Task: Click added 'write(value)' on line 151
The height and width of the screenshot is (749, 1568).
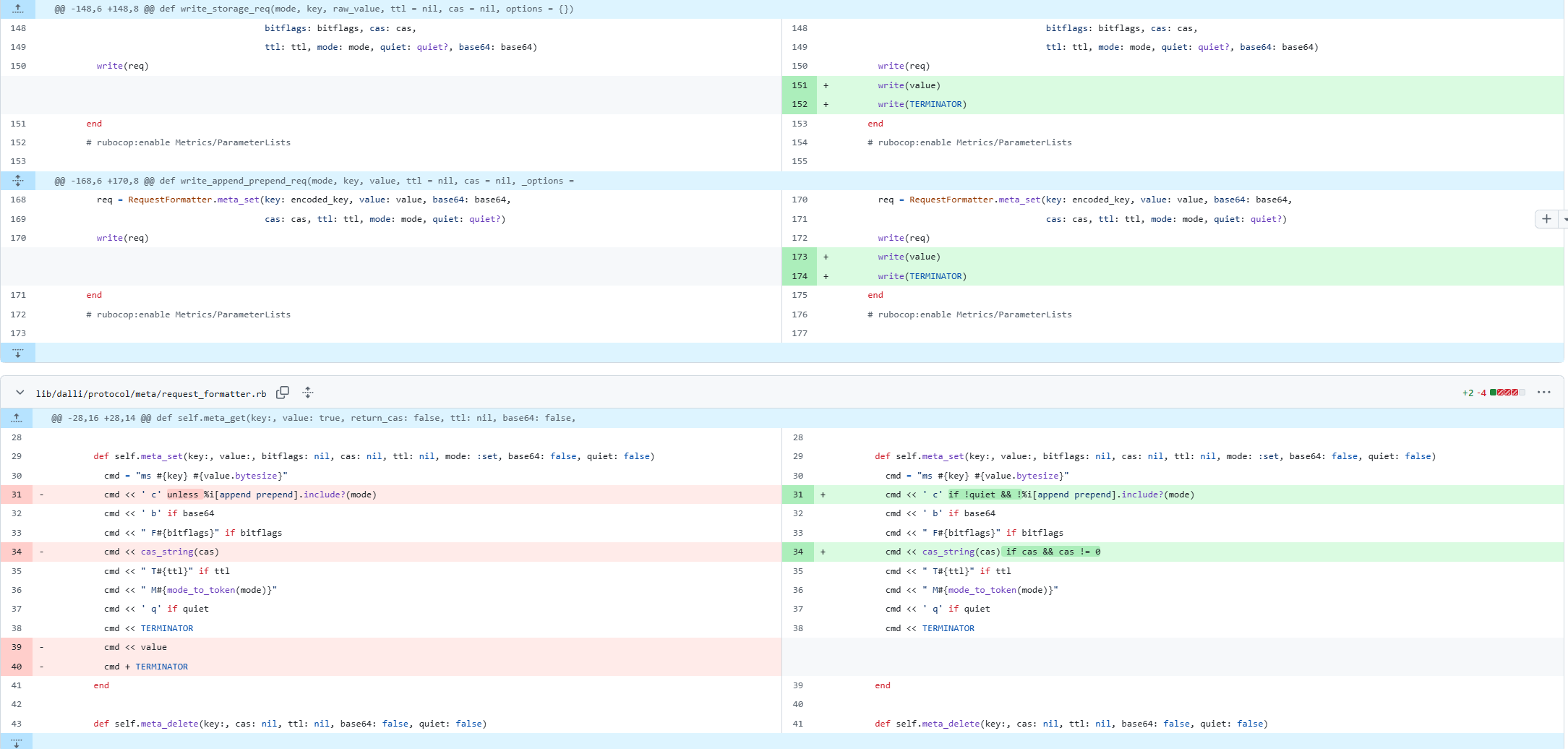Action: tap(909, 85)
